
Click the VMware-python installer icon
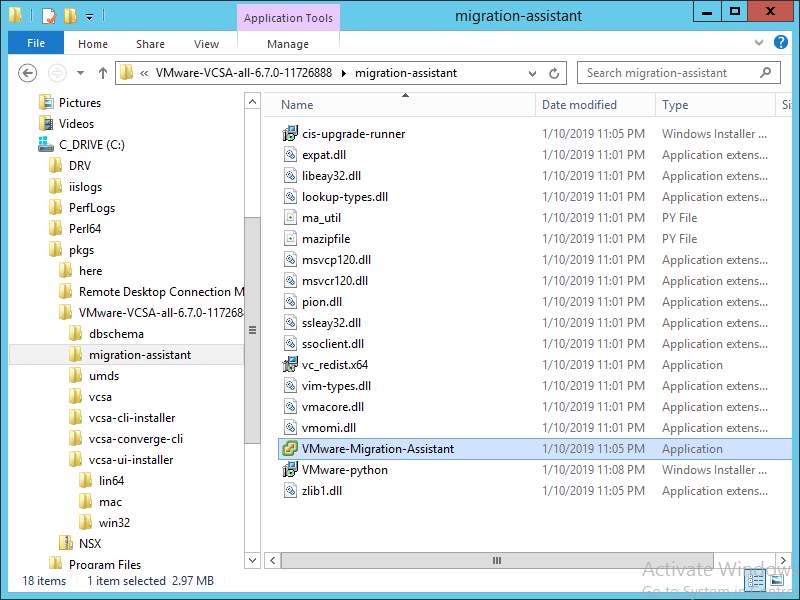coord(290,469)
